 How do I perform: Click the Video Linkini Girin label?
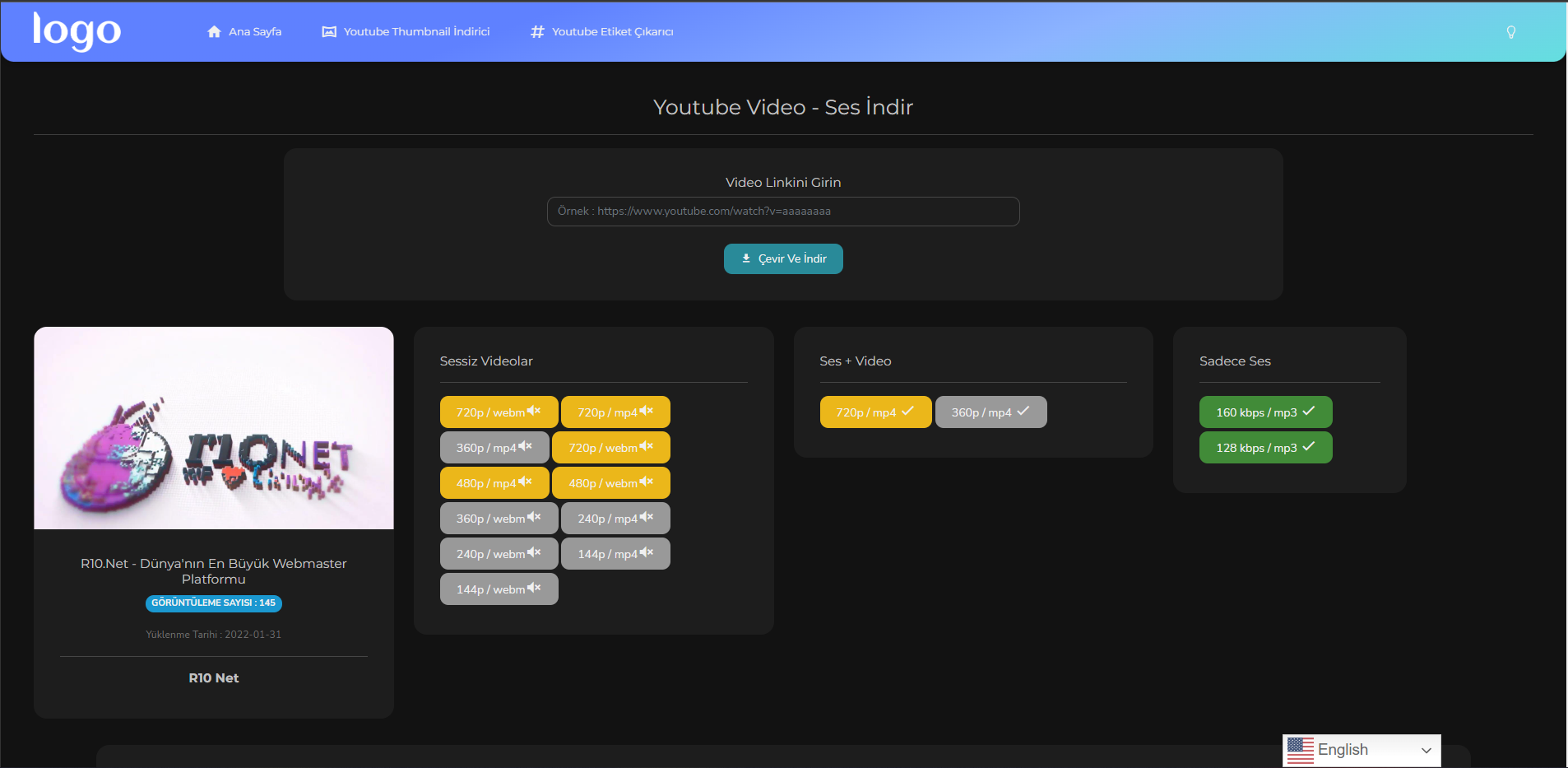pos(783,183)
